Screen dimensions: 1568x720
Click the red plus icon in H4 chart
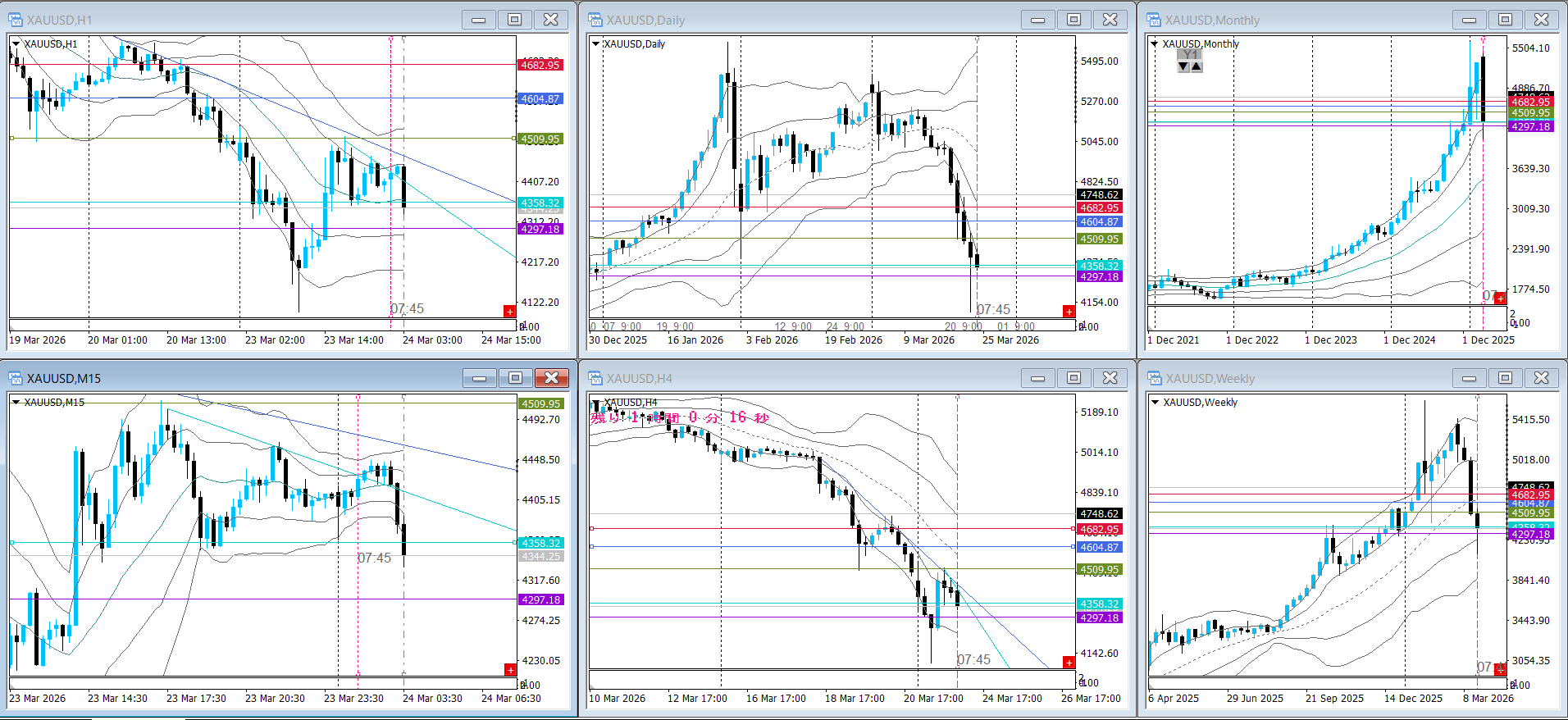(1068, 662)
